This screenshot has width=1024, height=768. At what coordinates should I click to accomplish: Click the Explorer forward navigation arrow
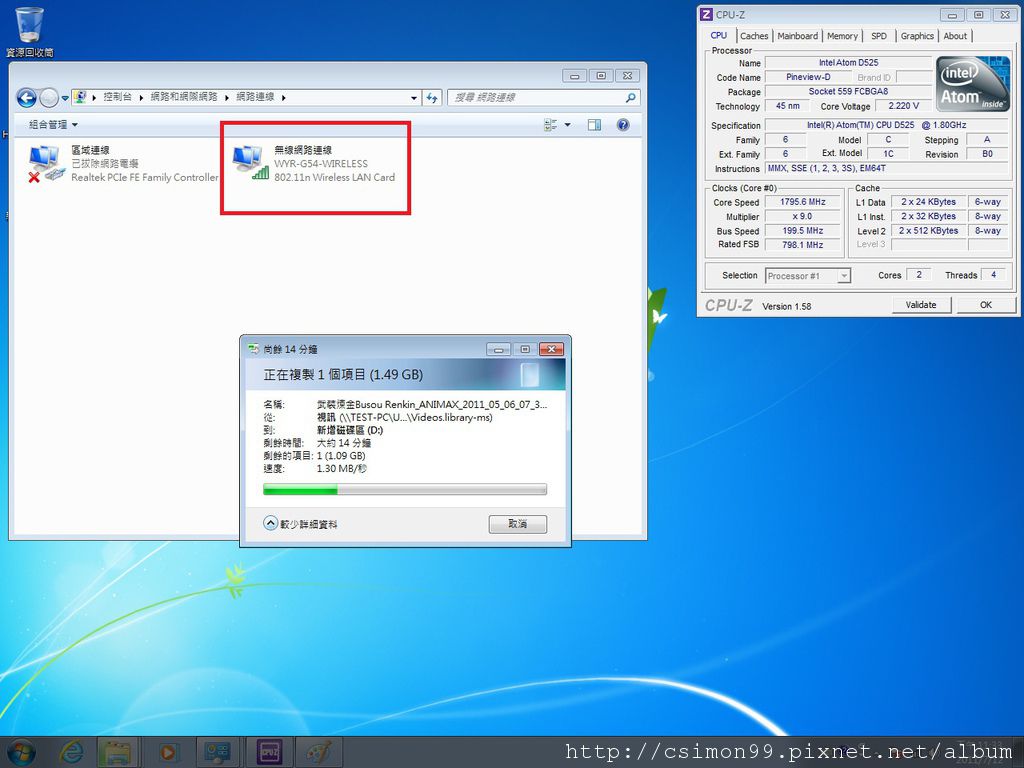pyautogui.click(x=49, y=98)
